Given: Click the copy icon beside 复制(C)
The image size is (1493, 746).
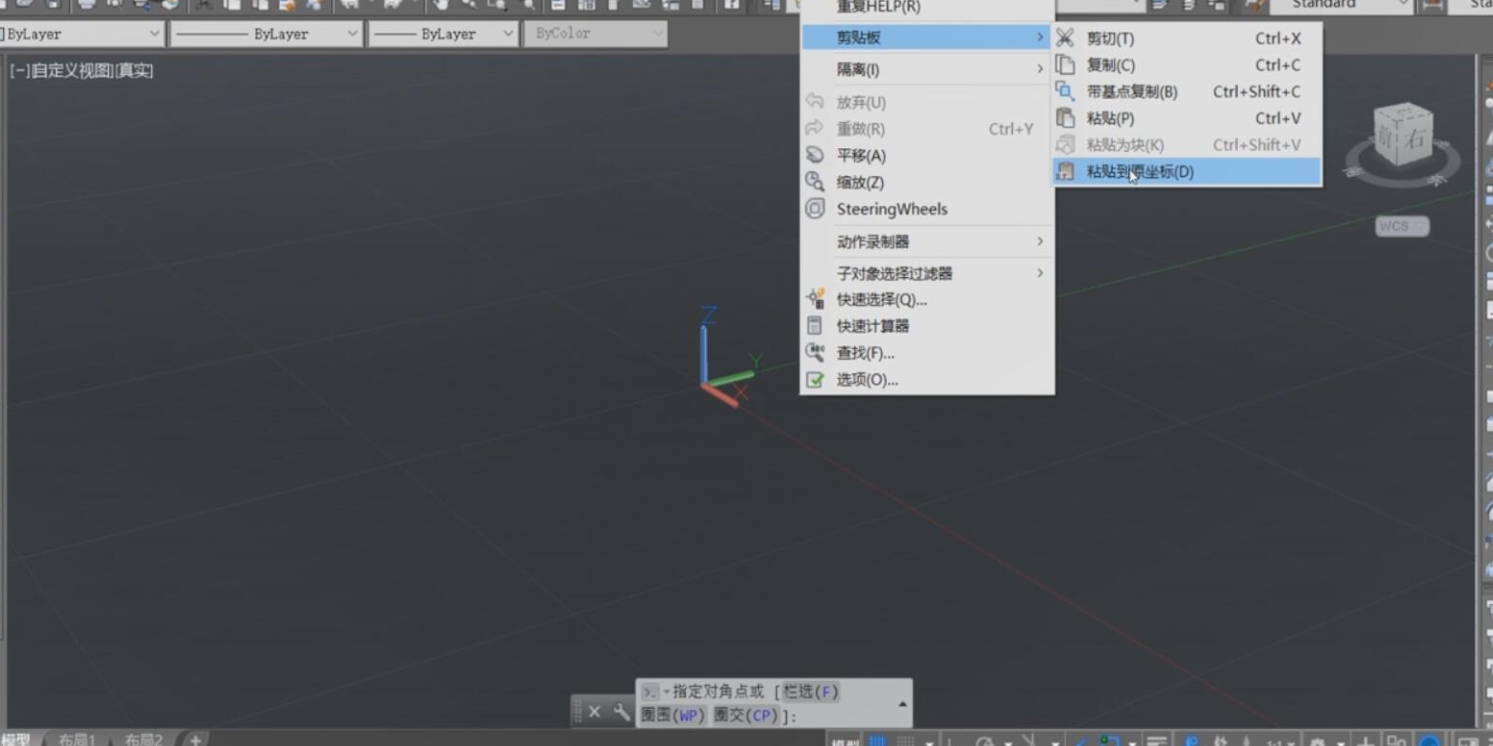Looking at the screenshot, I should tap(1066, 65).
